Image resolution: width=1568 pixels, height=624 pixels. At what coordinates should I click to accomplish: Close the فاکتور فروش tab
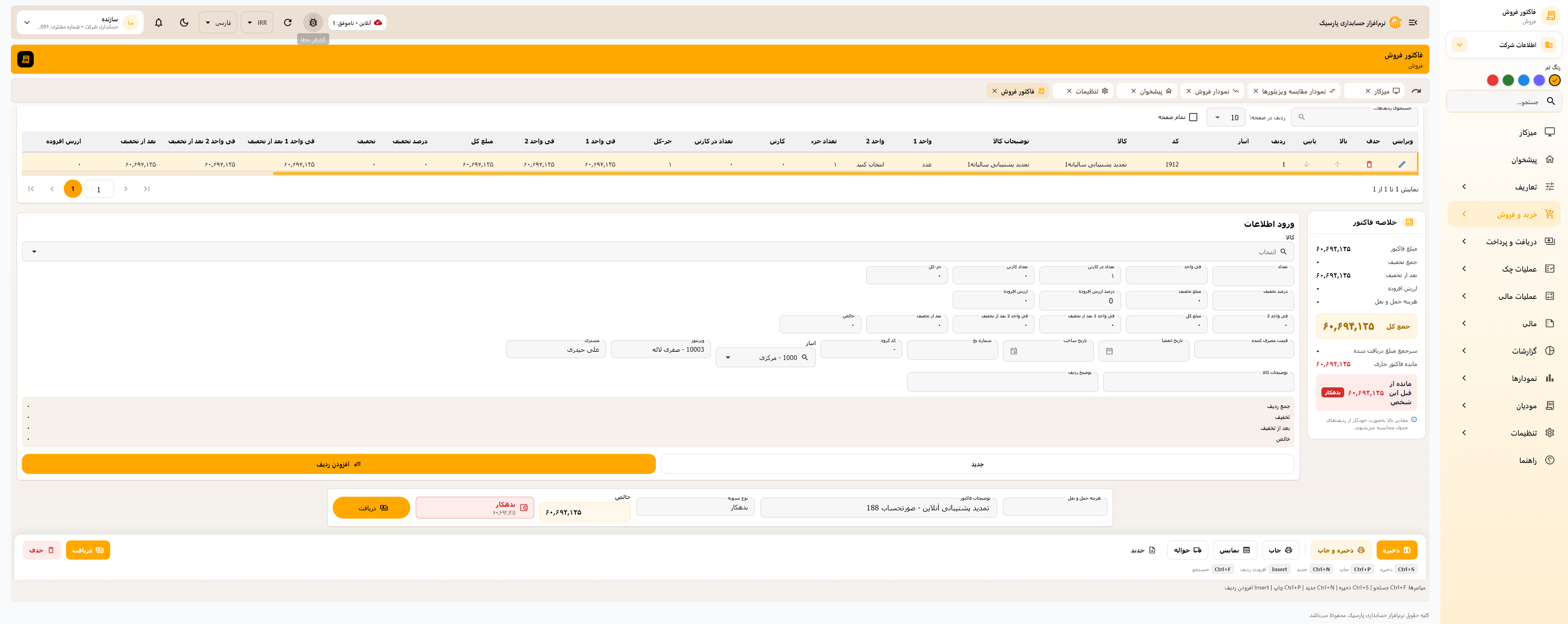(x=995, y=91)
